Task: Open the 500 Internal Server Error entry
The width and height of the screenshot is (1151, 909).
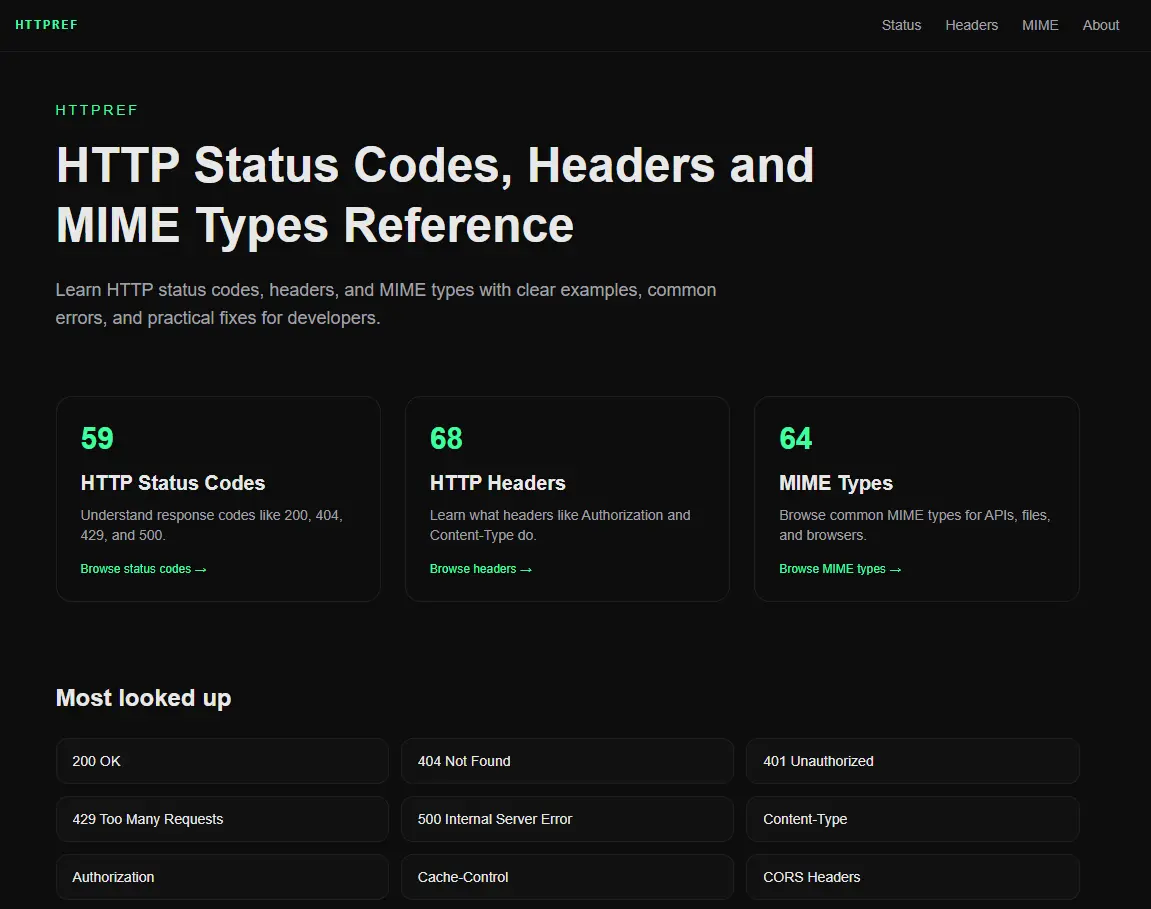Action: pos(567,819)
